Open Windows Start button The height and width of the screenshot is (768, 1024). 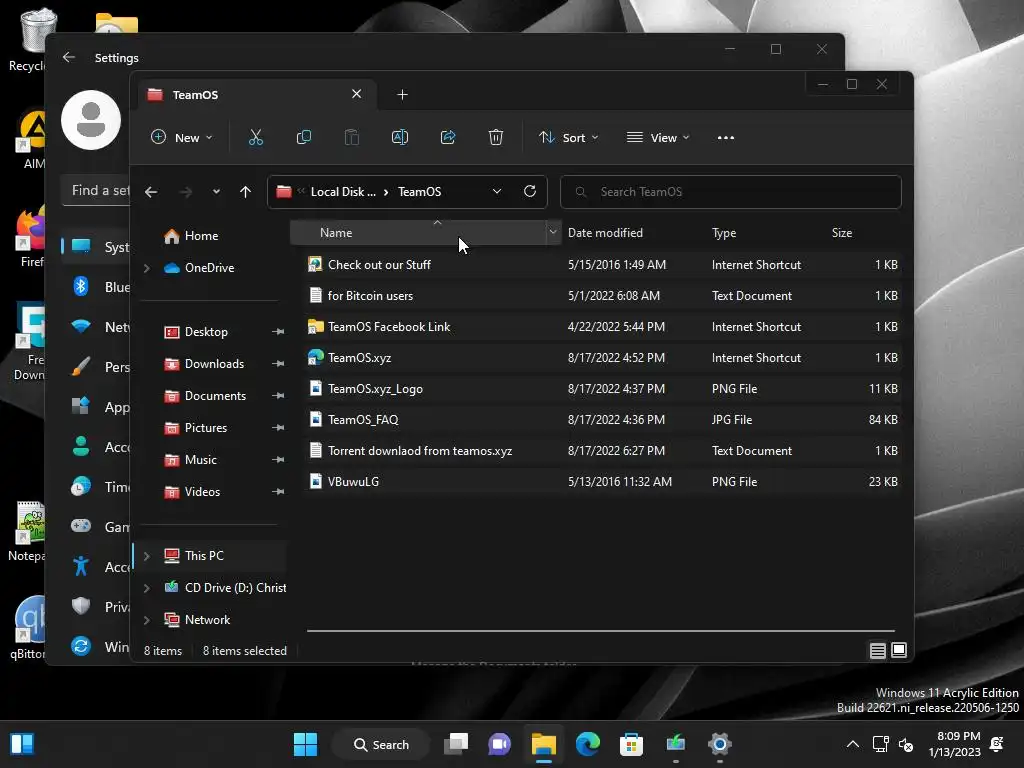[x=305, y=744]
